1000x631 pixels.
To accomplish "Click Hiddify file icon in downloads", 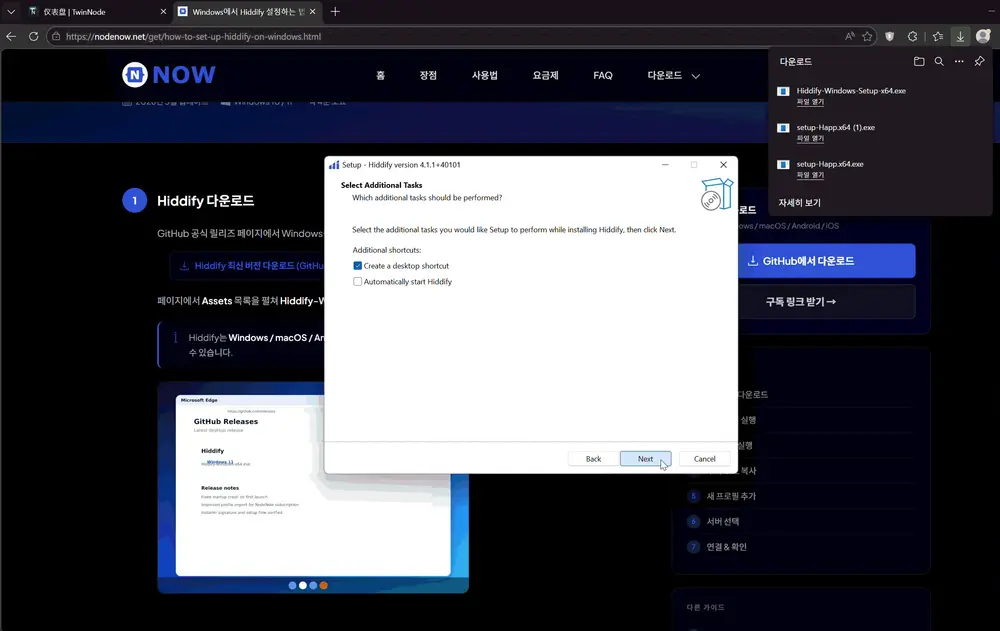I will (783, 91).
